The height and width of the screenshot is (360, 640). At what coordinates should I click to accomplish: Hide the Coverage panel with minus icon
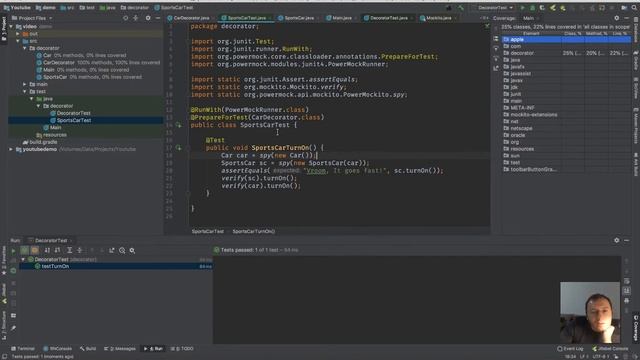(627, 18)
